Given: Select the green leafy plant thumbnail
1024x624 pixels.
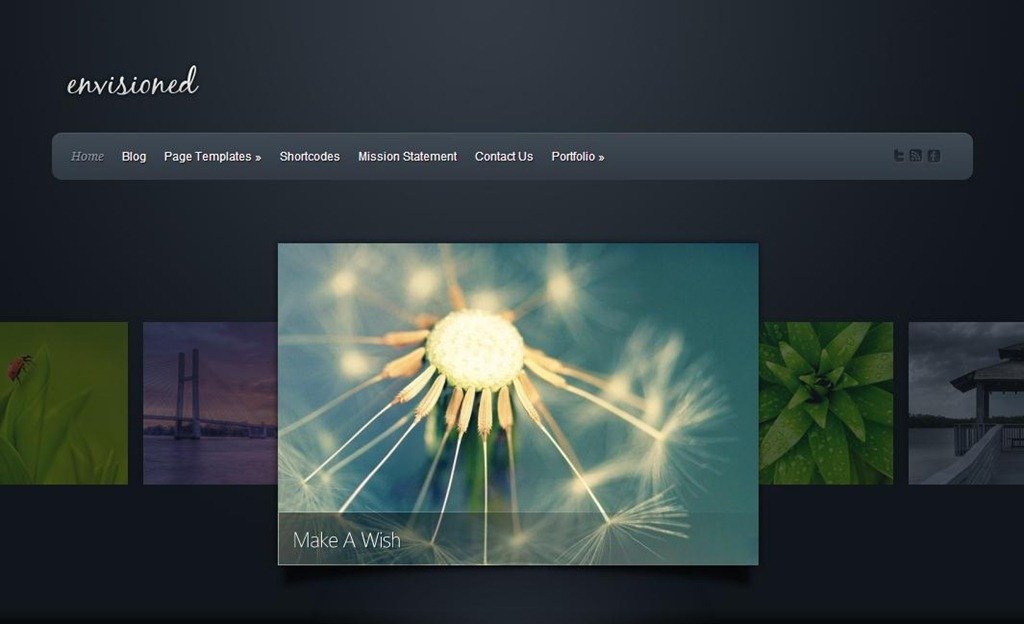Looking at the screenshot, I should tap(826, 403).
